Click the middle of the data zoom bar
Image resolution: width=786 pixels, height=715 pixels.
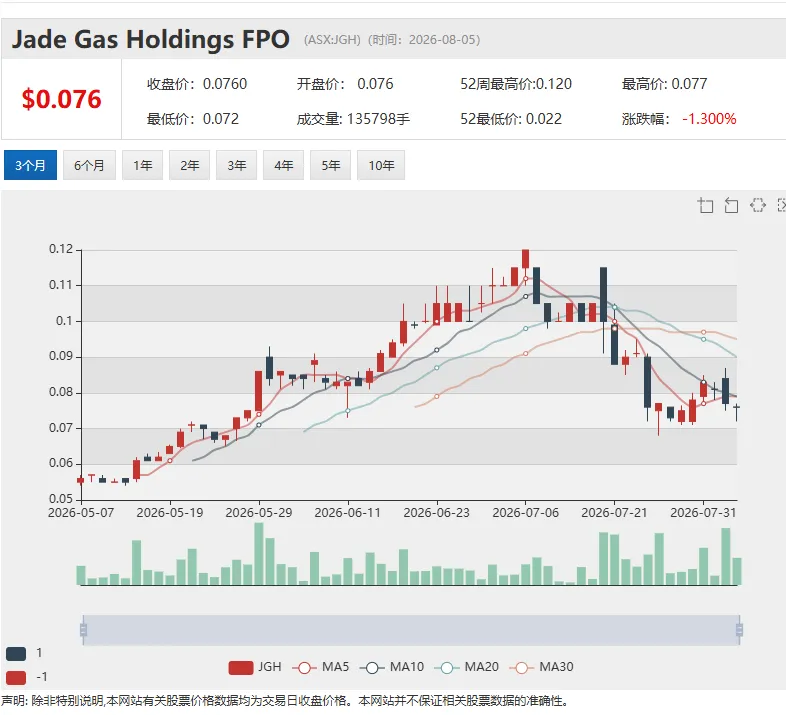point(411,630)
